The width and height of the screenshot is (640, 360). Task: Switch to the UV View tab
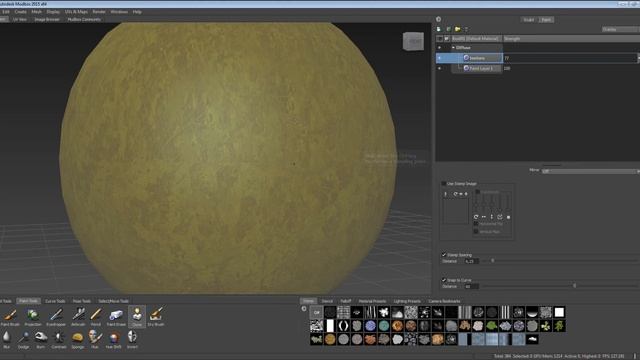pos(20,19)
